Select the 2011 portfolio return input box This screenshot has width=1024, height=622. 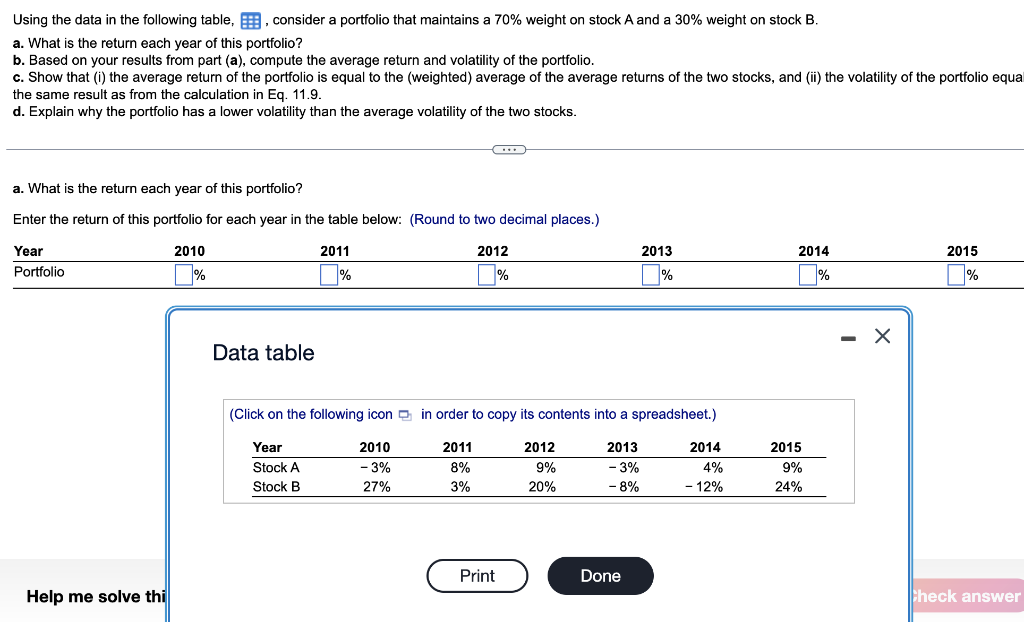coord(328,273)
